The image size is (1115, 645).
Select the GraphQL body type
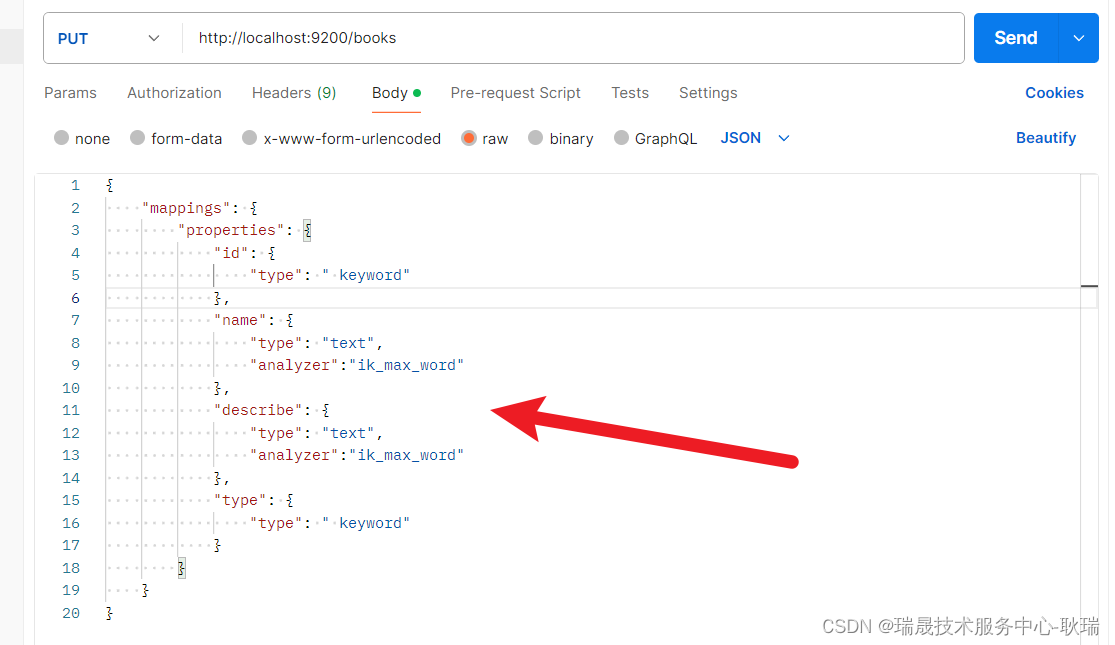(x=655, y=138)
